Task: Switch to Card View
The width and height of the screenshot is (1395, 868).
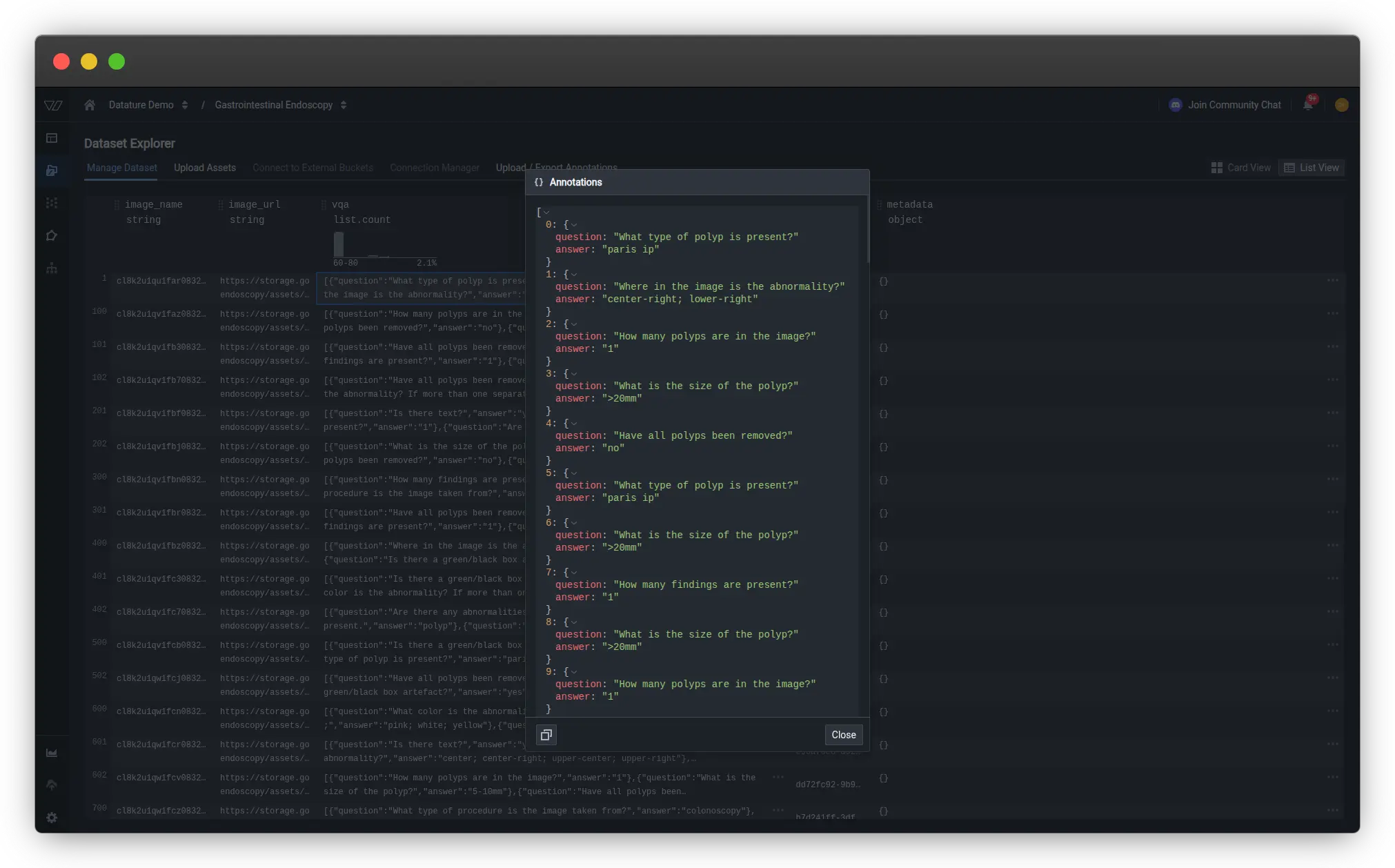Action: tap(1240, 168)
